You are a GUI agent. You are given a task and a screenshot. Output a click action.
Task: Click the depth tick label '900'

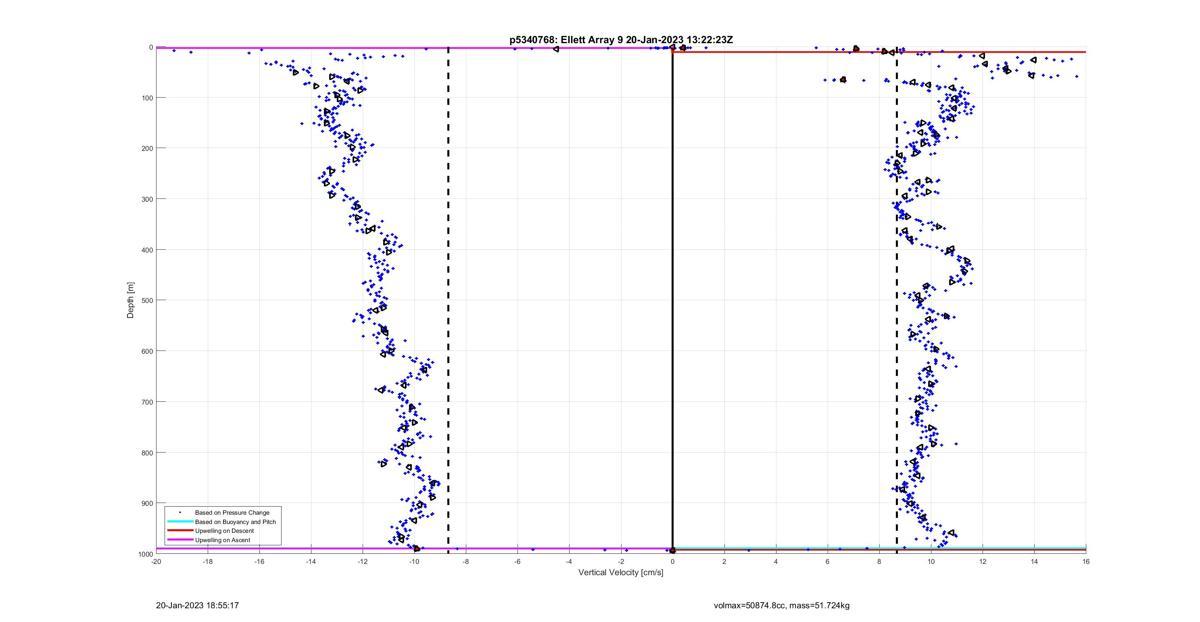pos(146,503)
